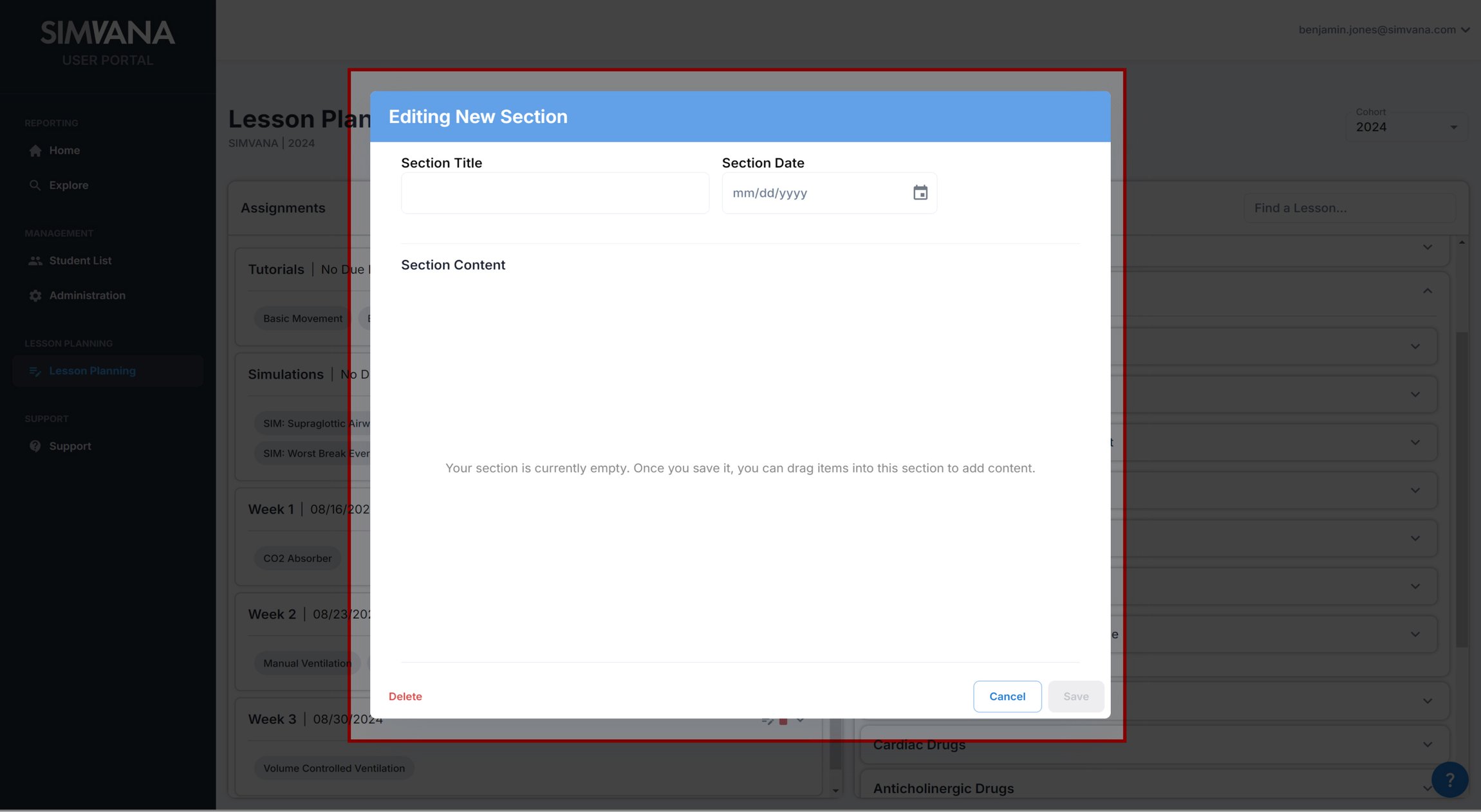The width and height of the screenshot is (1481, 812).
Task: Open Explore via the magnifier icon
Action: pyautogui.click(x=35, y=185)
